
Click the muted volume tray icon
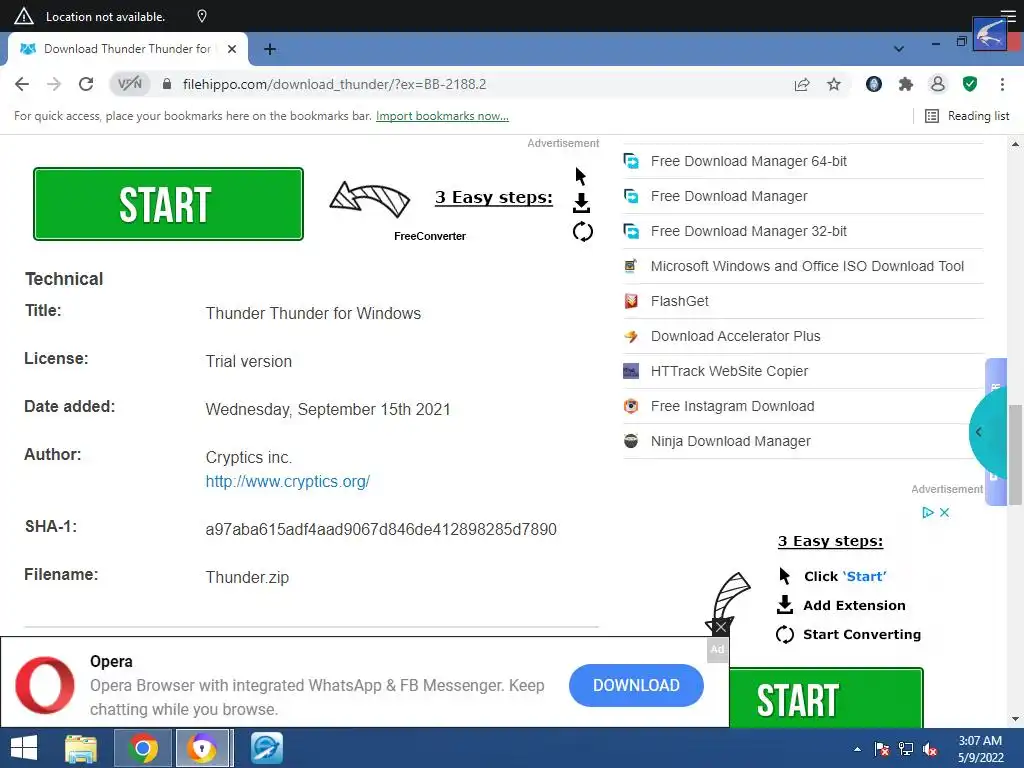point(931,749)
